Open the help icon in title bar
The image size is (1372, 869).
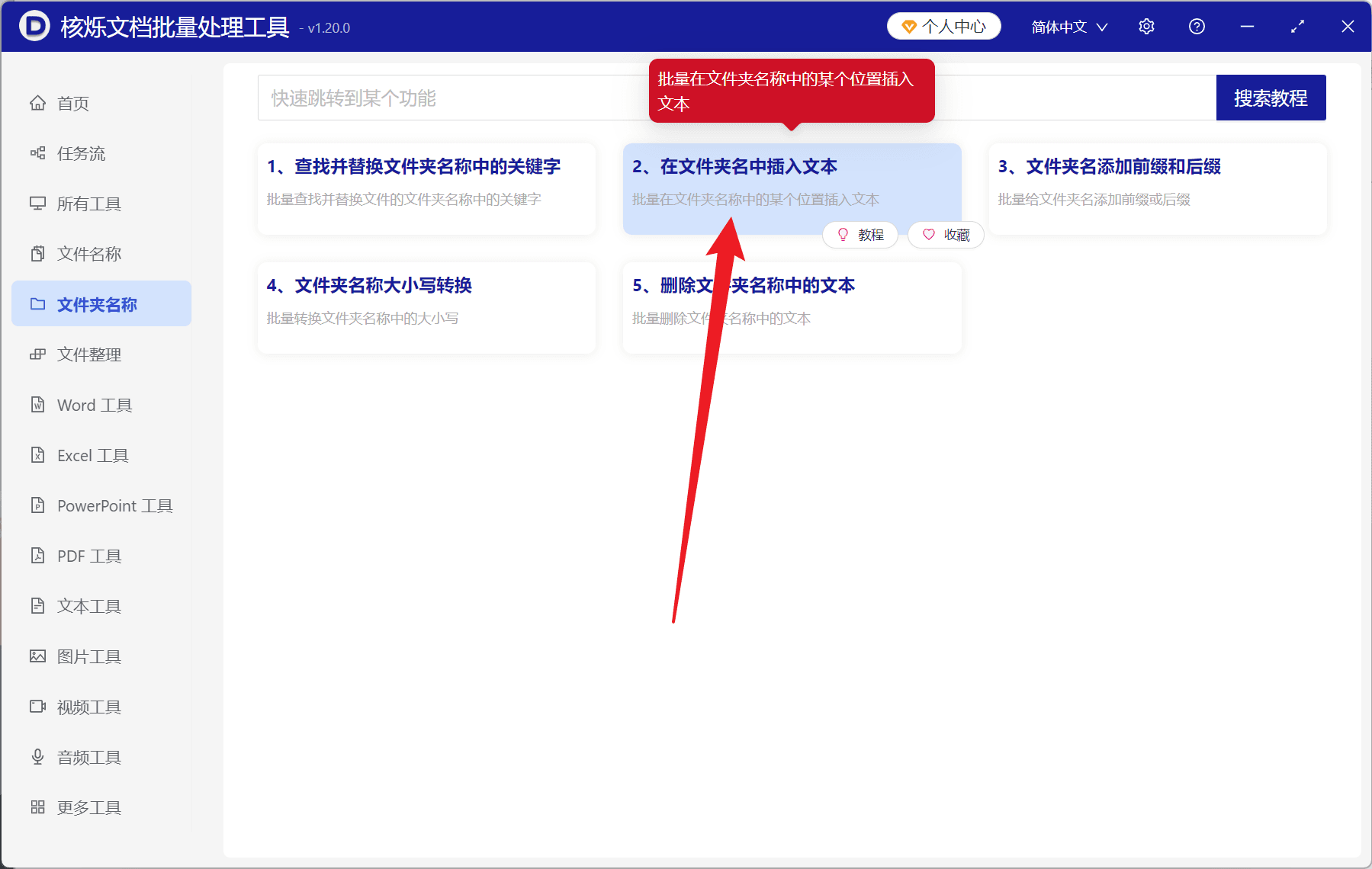point(1197,26)
